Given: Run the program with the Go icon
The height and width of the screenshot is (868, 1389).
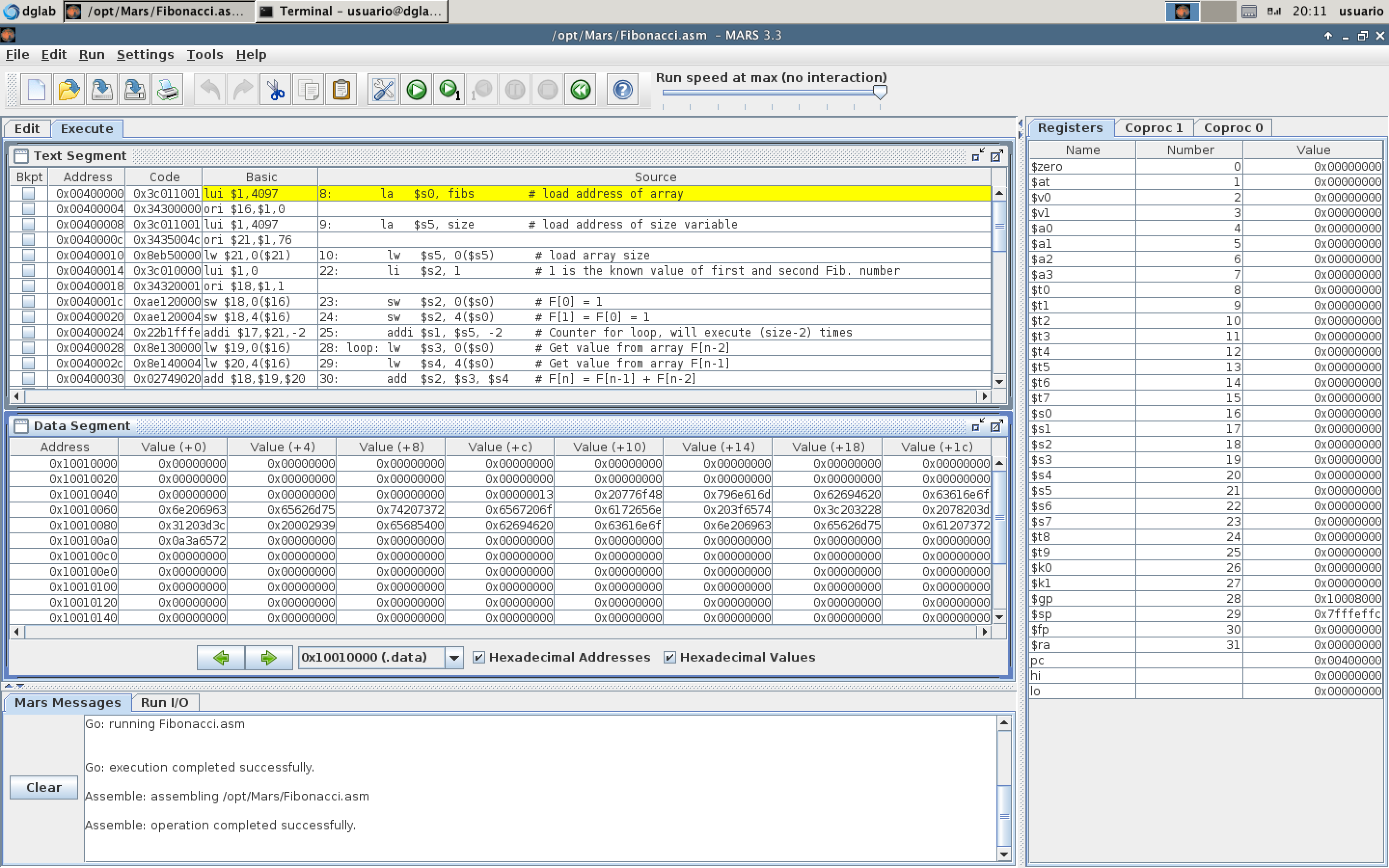Looking at the screenshot, I should click(416, 90).
